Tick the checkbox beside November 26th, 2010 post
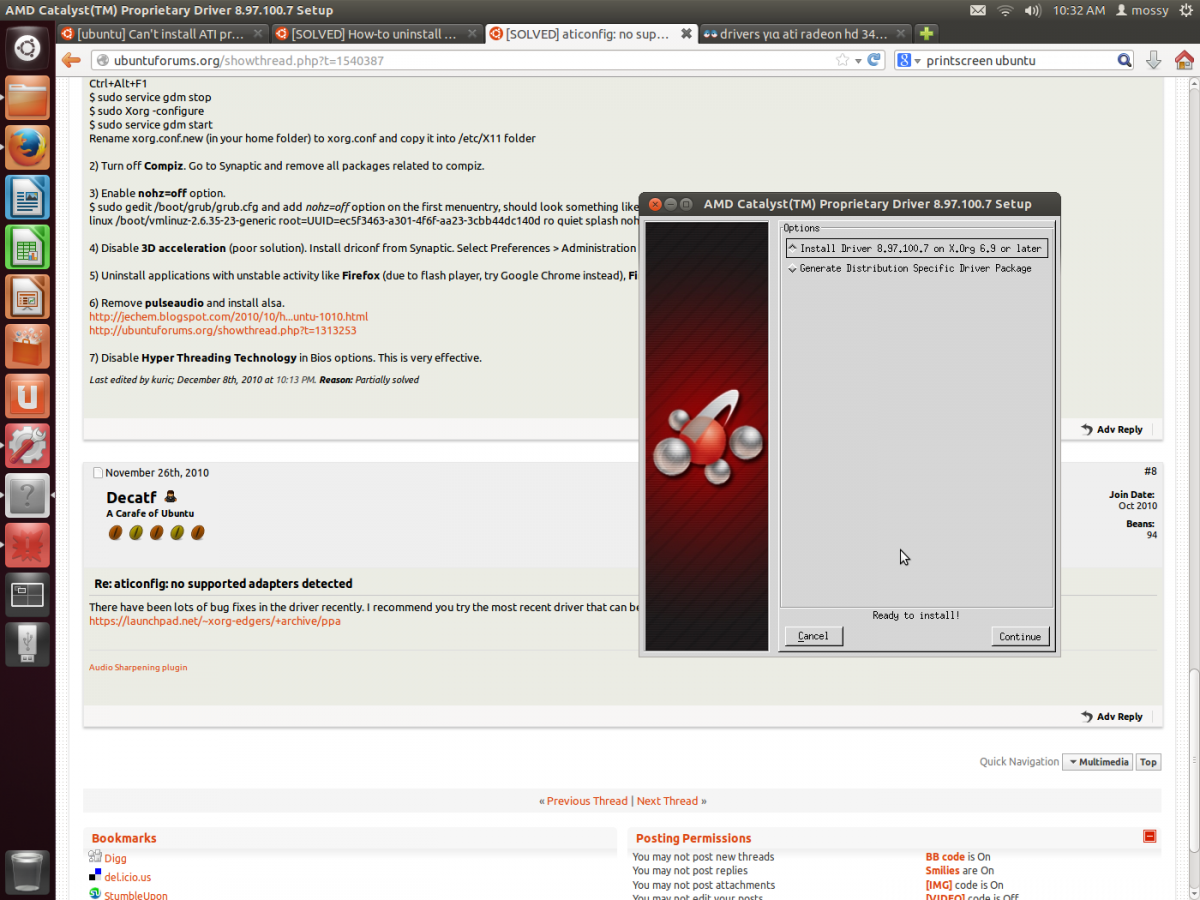The width and height of the screenshot is (1200, 900). pos(98,473)
